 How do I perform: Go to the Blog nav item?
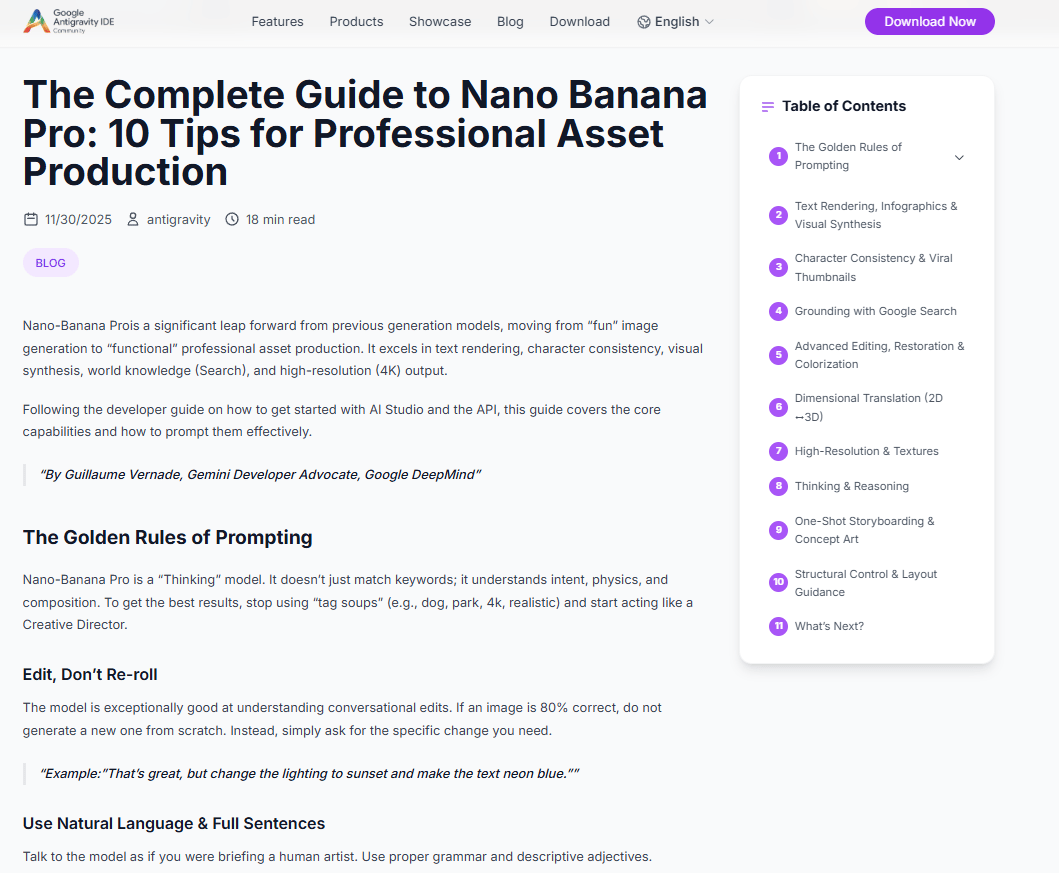(x=510, y=22)
